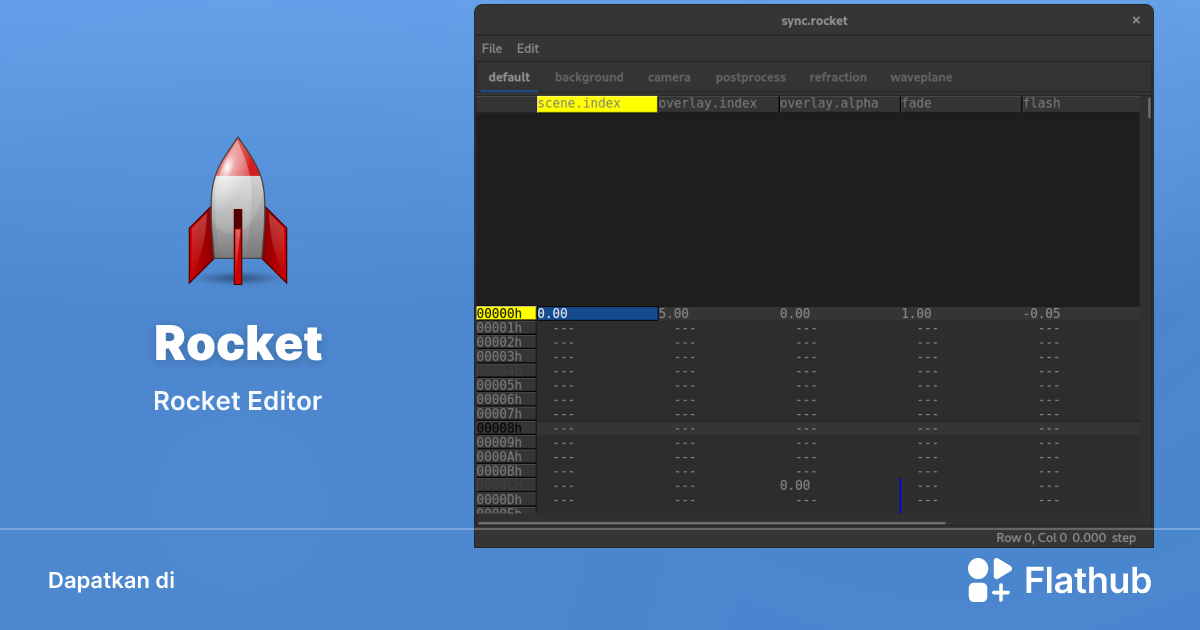The height and width of the screenshot is (630, 1200).
Task: Select the fade track header
Action: coord(960,103)
